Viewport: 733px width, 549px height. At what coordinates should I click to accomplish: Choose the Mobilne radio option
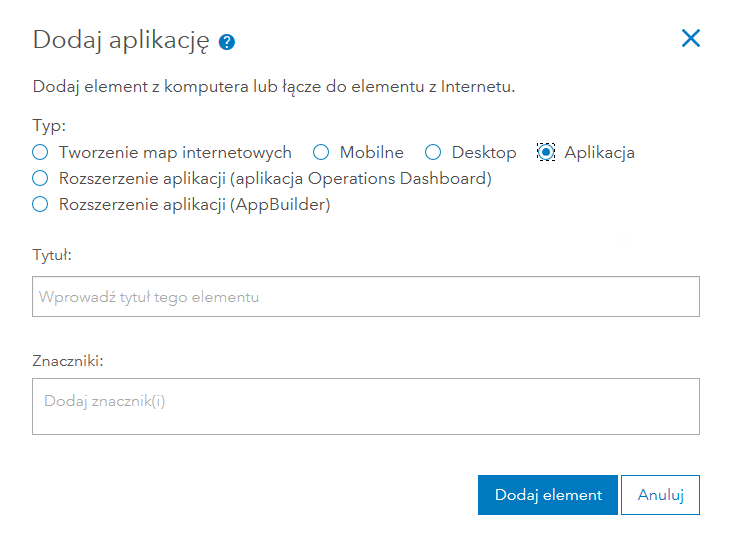(321, 153)
